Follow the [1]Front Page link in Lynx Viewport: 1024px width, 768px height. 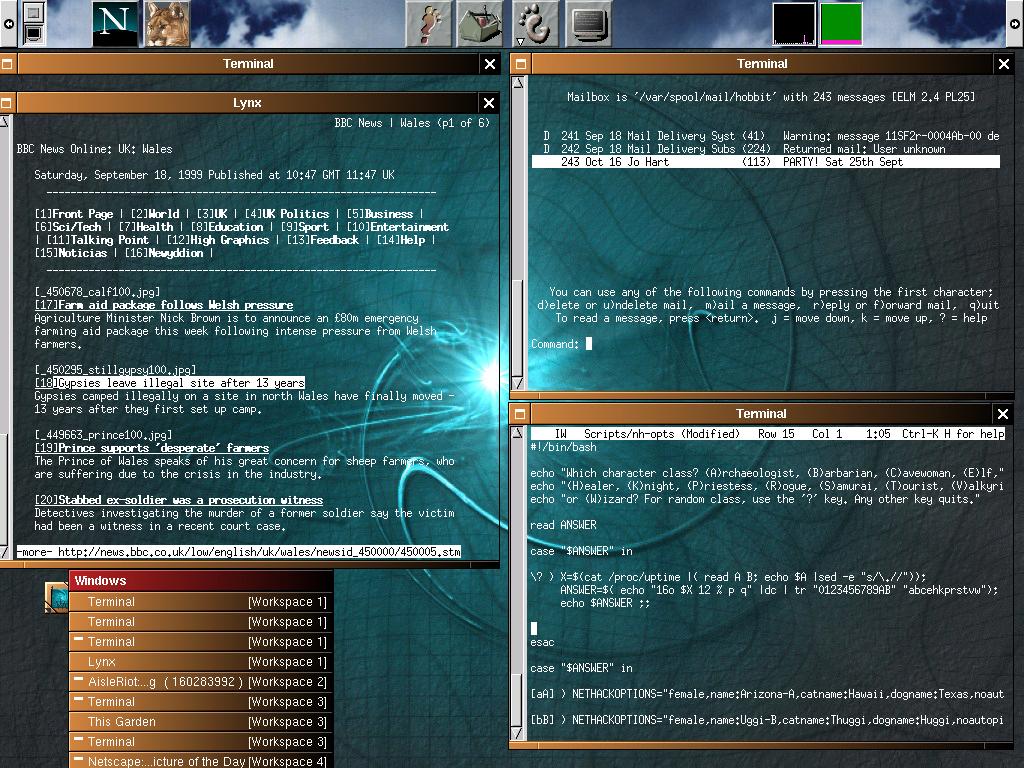pos(74,214)
